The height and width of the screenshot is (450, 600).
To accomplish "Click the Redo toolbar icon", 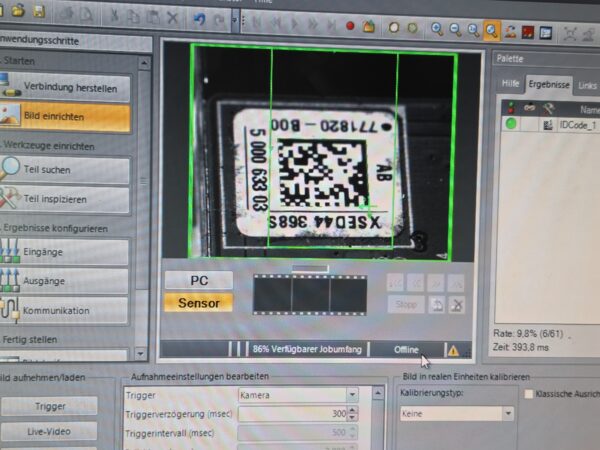I will [220, 20].
